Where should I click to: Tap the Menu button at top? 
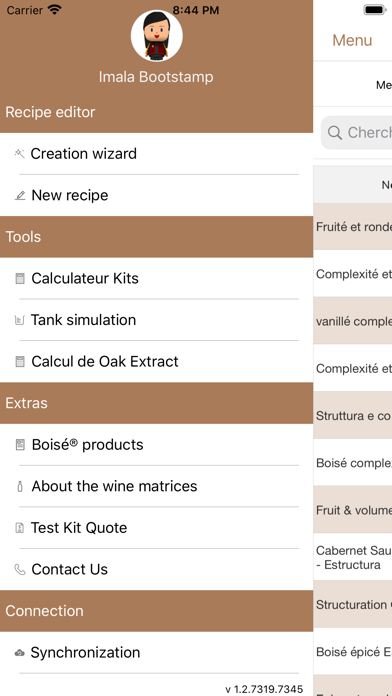point(352,40)
